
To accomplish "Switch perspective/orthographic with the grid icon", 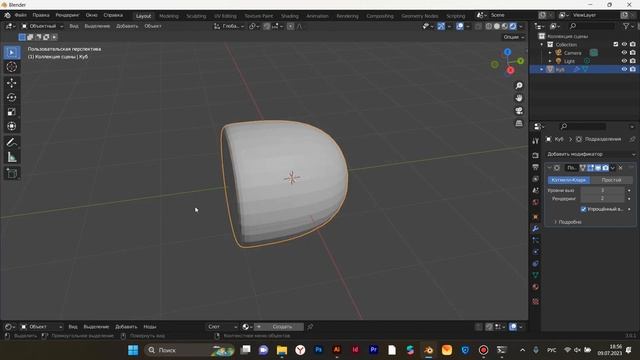I will [x=519, y=123].
